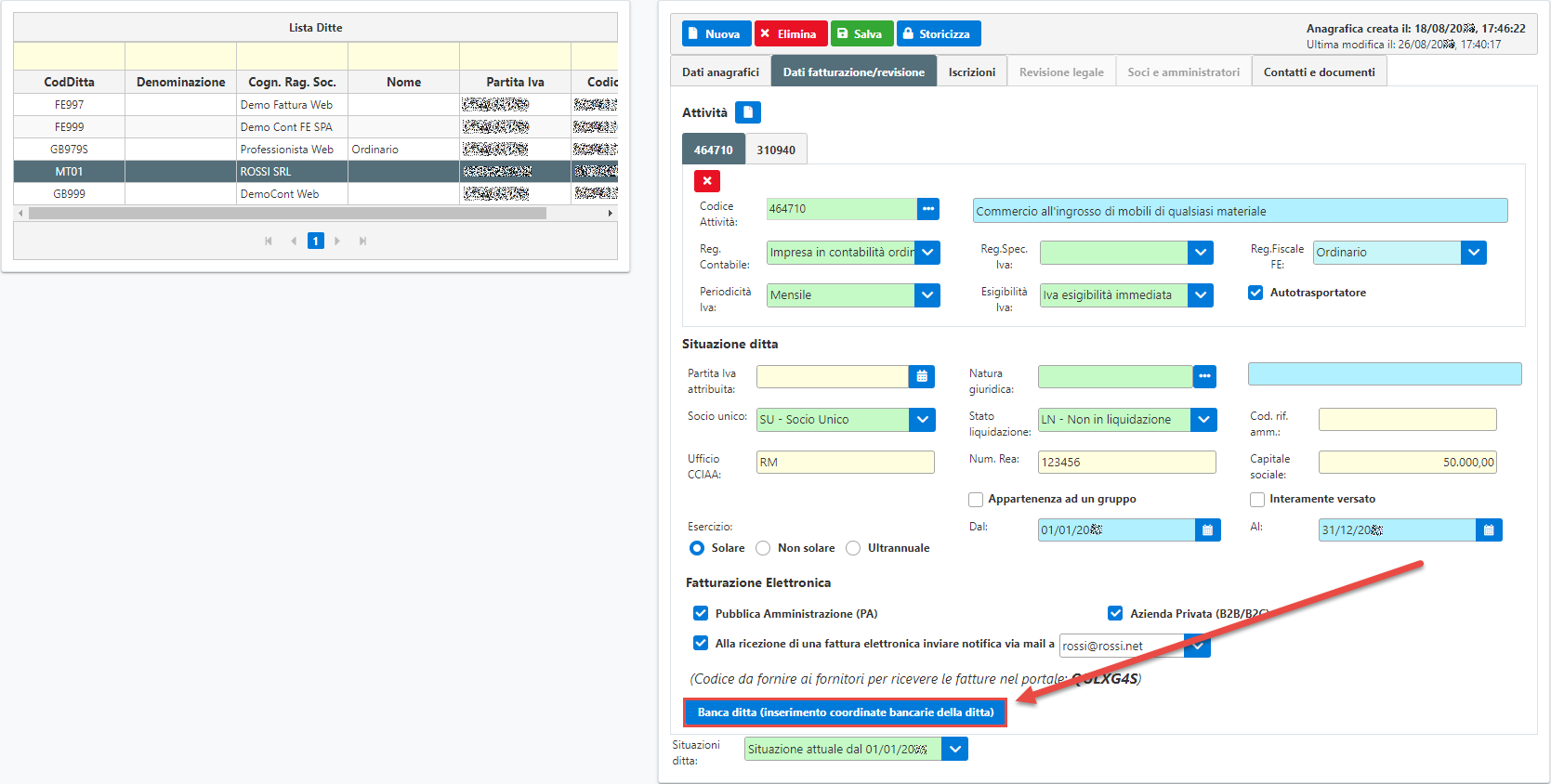Click the Cod. rif. amm. input field
Viewport: 1551px width, 784px height.
1408,420
